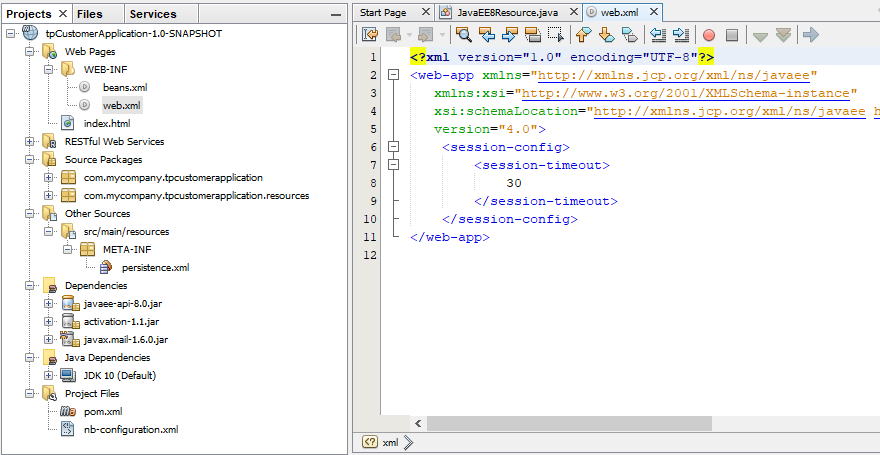This screenshot has width=880, height=455.
Task: Collapse the Web Pages node
Action: (x=30, y=52)
